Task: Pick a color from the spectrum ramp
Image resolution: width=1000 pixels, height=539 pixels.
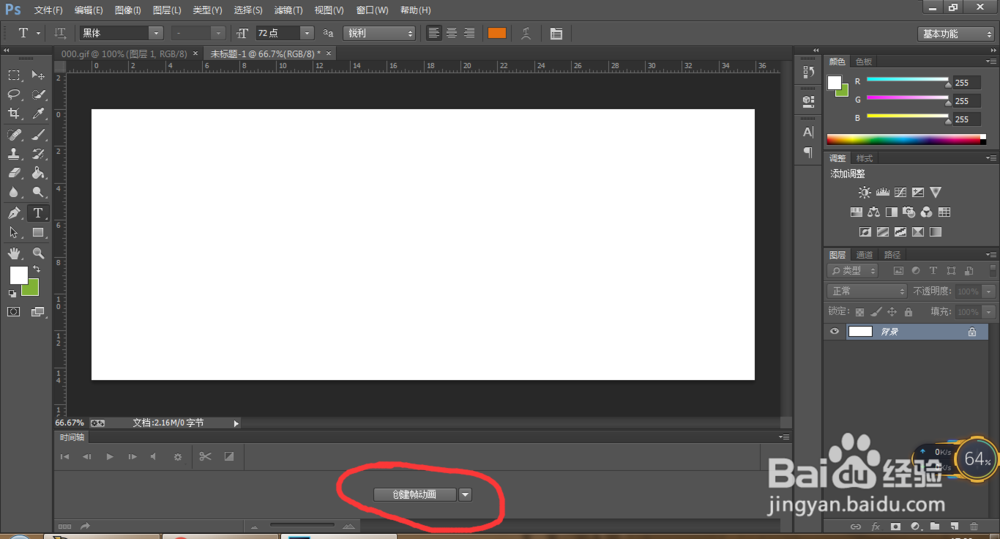Action: point(906,139)
